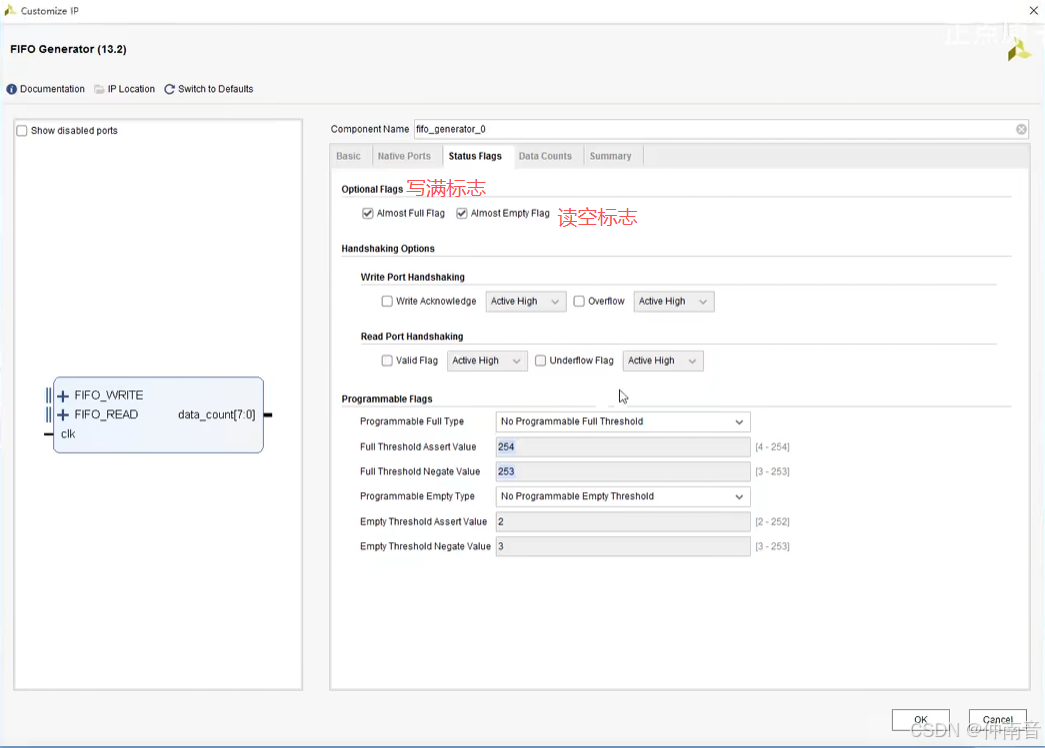Open Write Acknowledge Active High dropdown
The width and height of the screenshot is (1045, 748).
[526, 301]
